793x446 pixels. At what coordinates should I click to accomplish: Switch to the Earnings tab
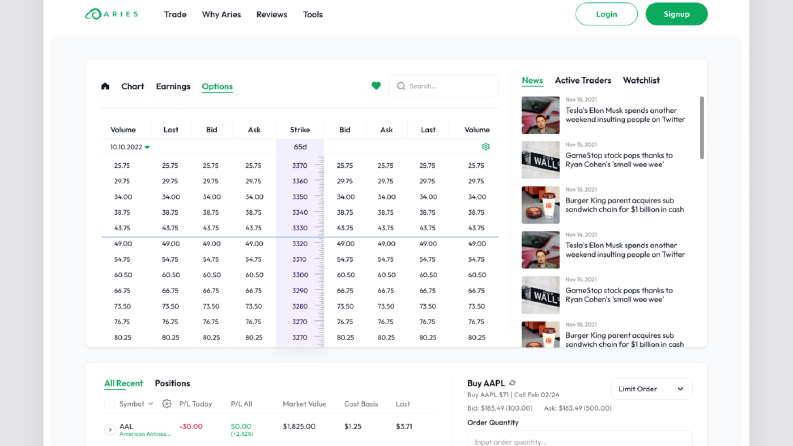tap(173, 86)
